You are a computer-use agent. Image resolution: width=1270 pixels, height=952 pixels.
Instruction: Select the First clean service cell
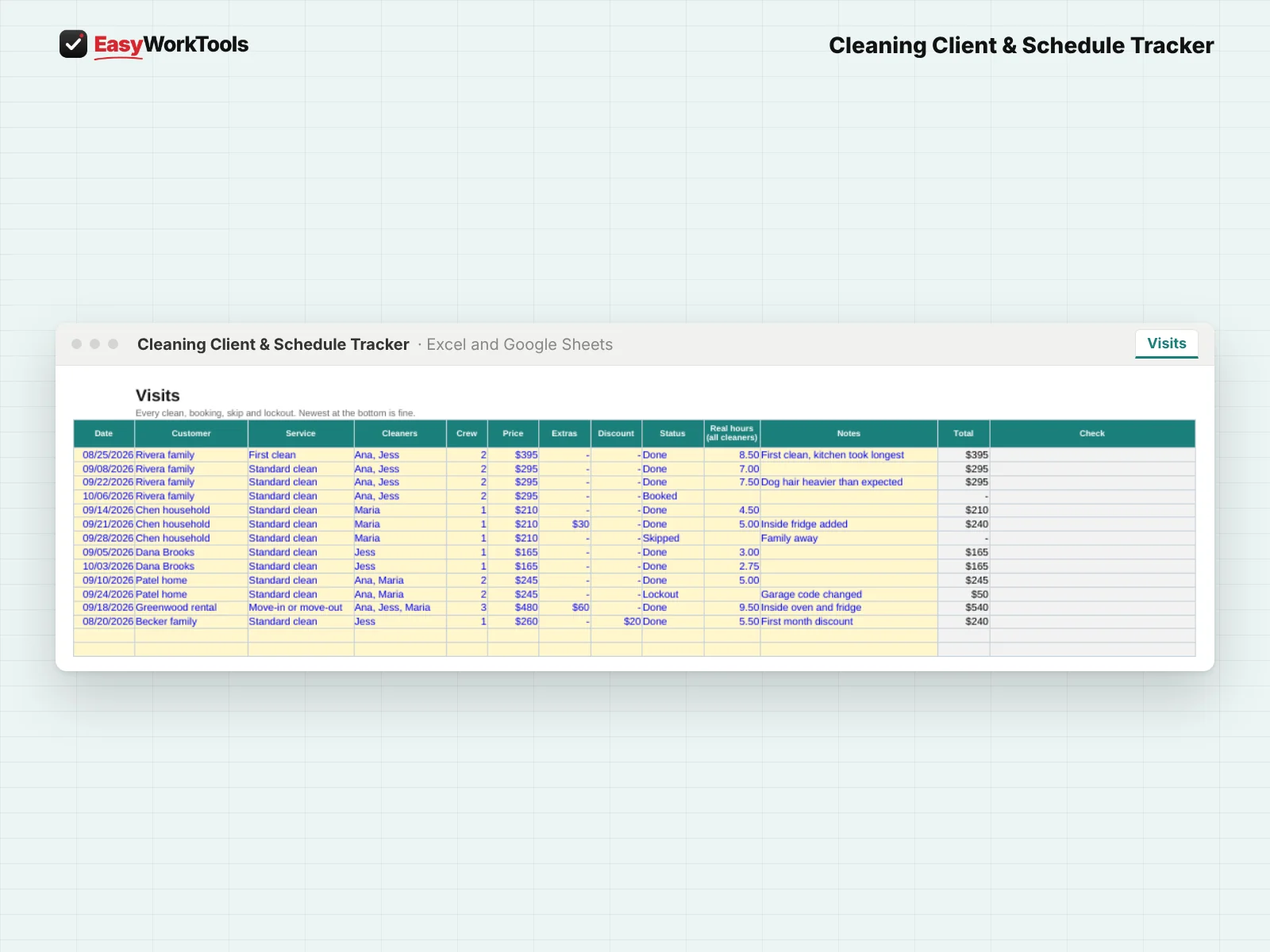point(301,455)
